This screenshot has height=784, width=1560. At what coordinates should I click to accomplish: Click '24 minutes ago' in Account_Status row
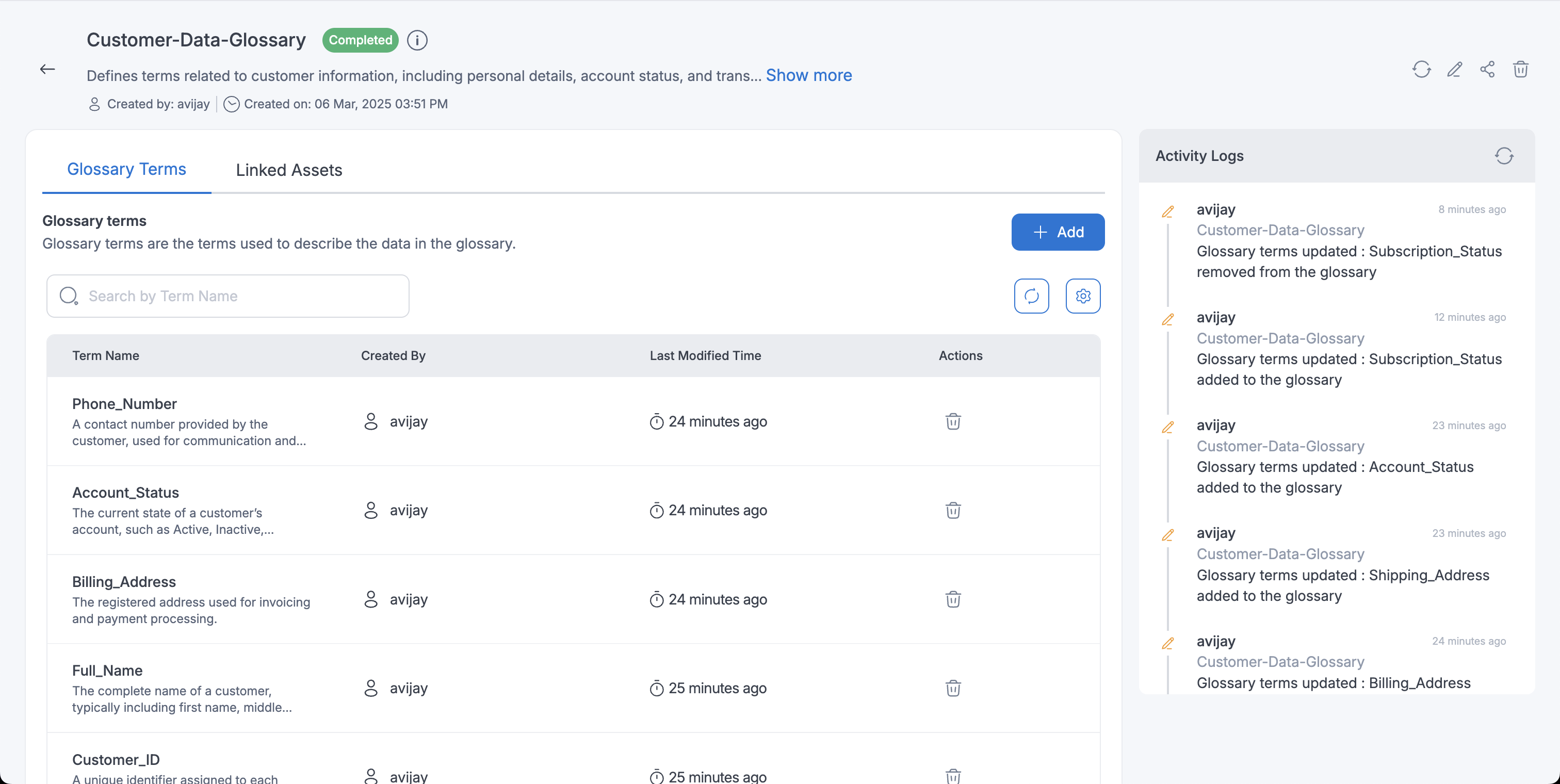click(717, 510)
